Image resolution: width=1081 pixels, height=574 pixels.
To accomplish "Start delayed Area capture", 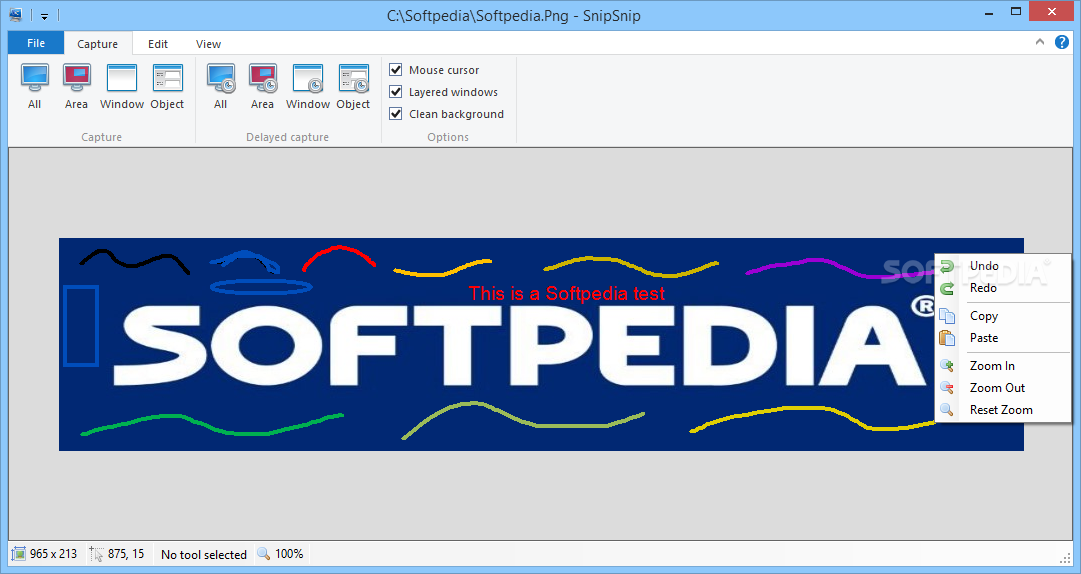I will pos(263,86).
